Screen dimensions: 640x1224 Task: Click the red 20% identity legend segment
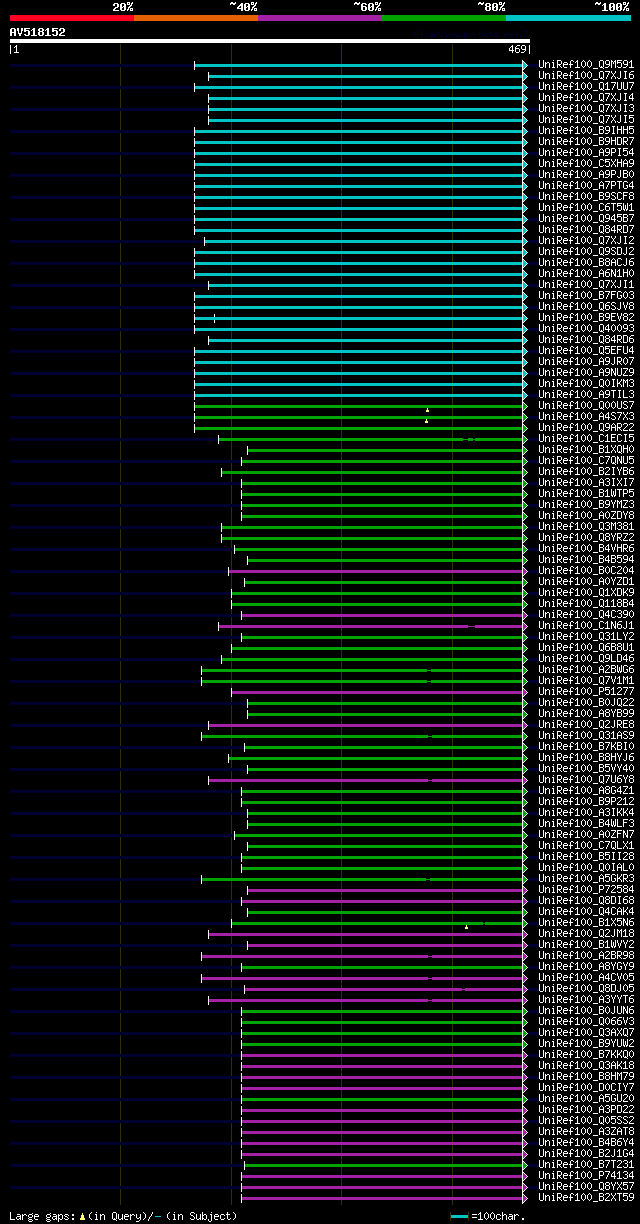point(72,18)
